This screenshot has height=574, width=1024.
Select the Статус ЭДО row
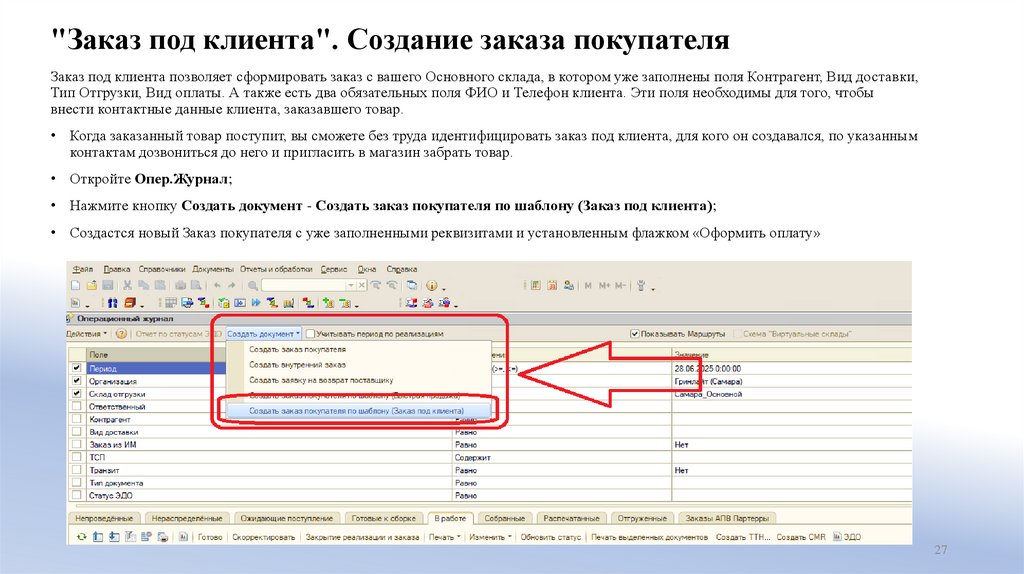pos(490,496)
